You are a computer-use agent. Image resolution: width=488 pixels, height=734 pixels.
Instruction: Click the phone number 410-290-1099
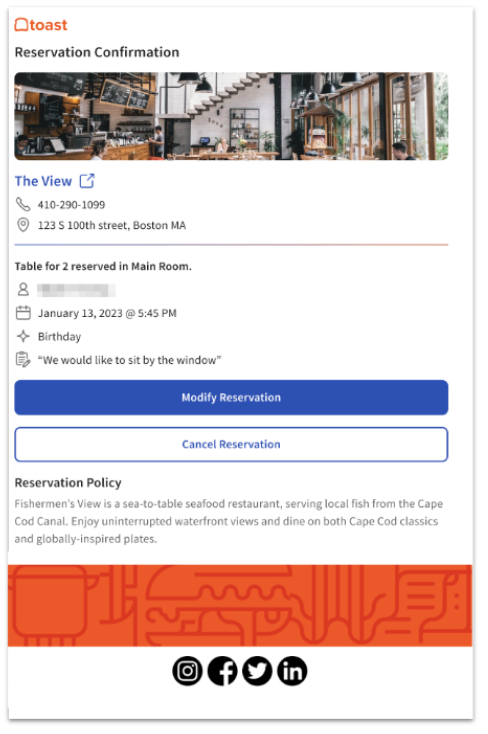coord(71,205)
